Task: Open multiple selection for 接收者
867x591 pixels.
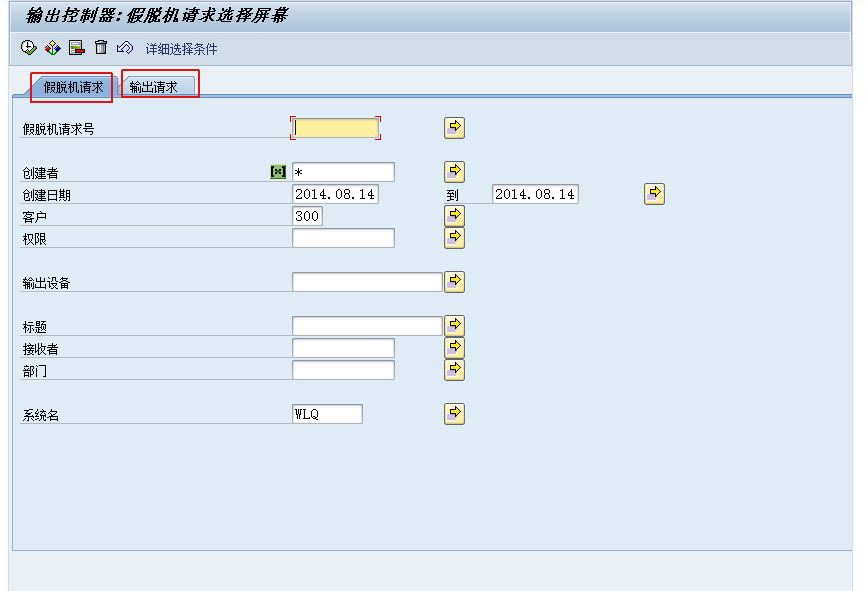Action: pos(455,348)
